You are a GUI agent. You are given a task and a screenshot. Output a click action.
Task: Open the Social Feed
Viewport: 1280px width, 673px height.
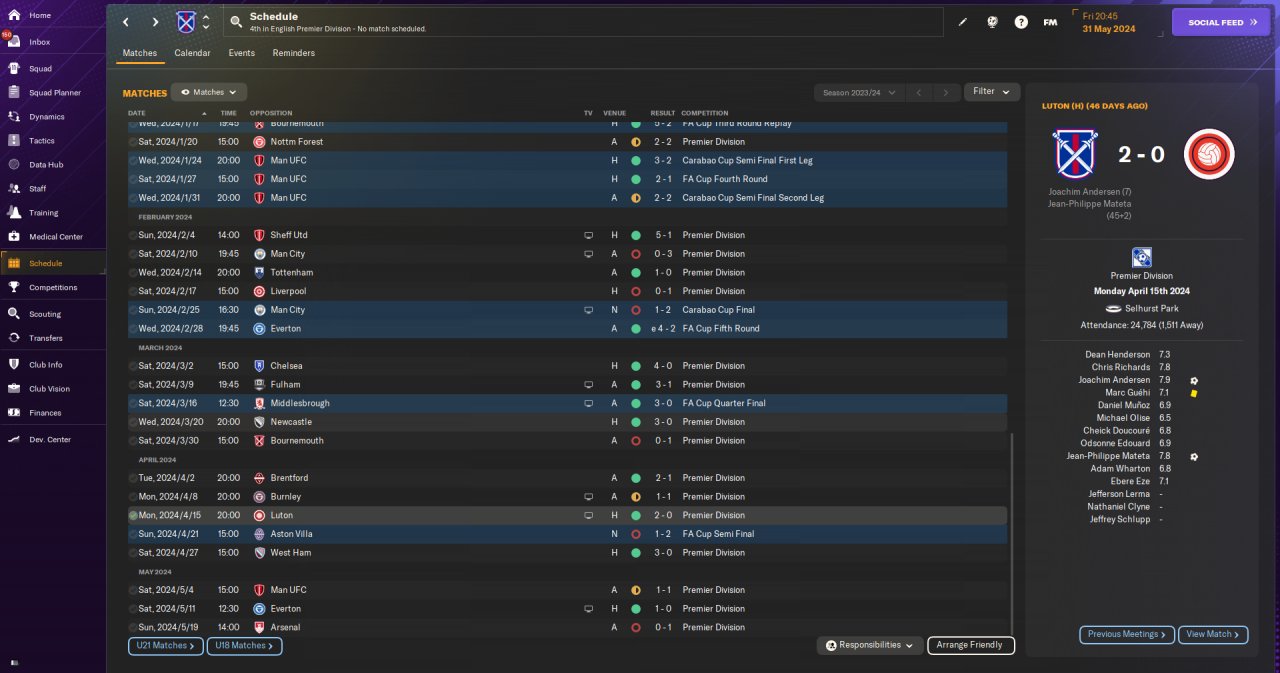(x=1221, y=22)
